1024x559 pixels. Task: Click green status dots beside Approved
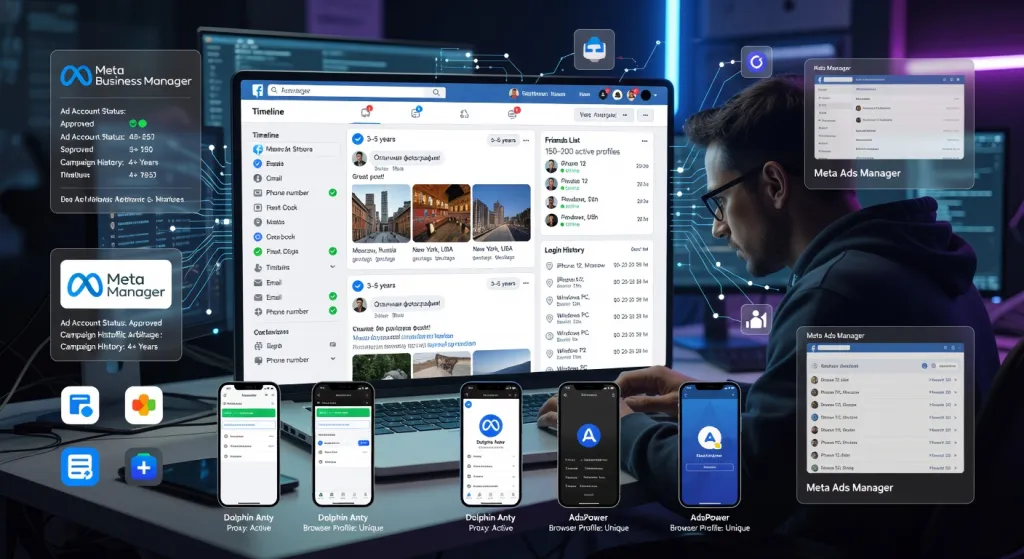click(138, 123)
